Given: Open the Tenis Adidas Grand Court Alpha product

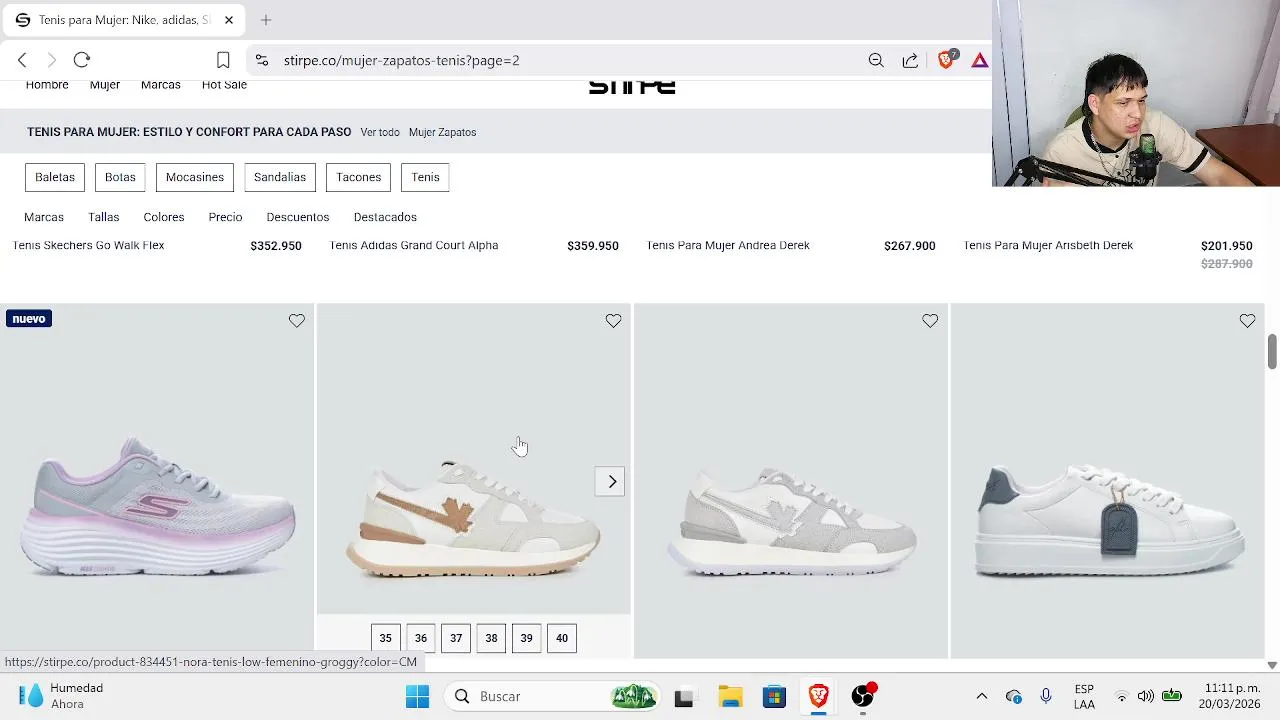Looking at the screenshot, I should tap(414, 245).
